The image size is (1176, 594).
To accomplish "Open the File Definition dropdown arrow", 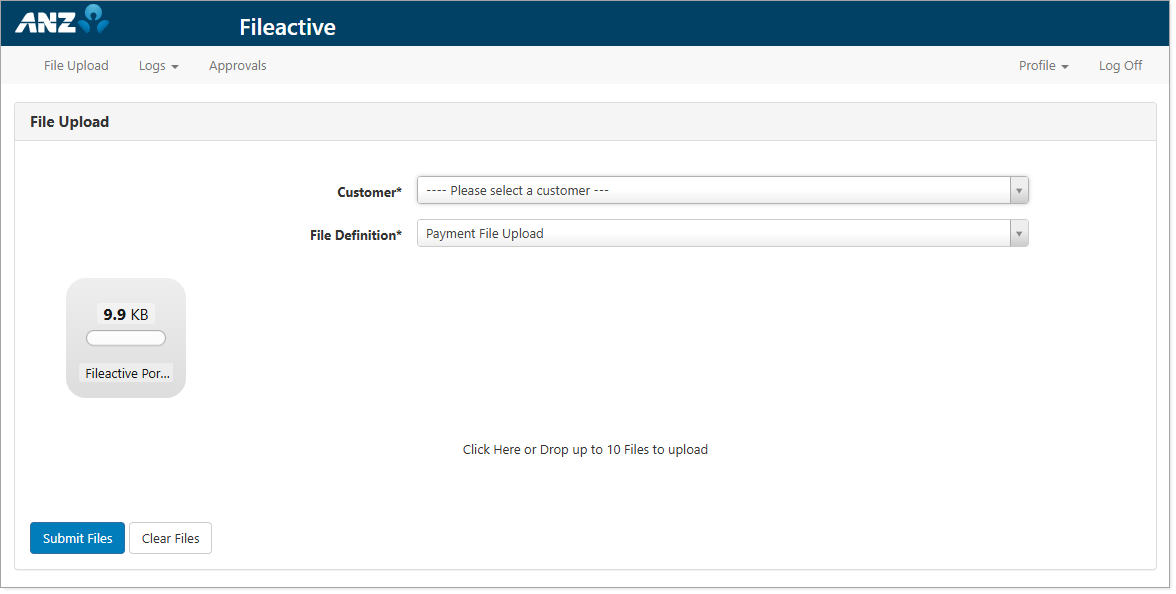I will [1019, 233].
